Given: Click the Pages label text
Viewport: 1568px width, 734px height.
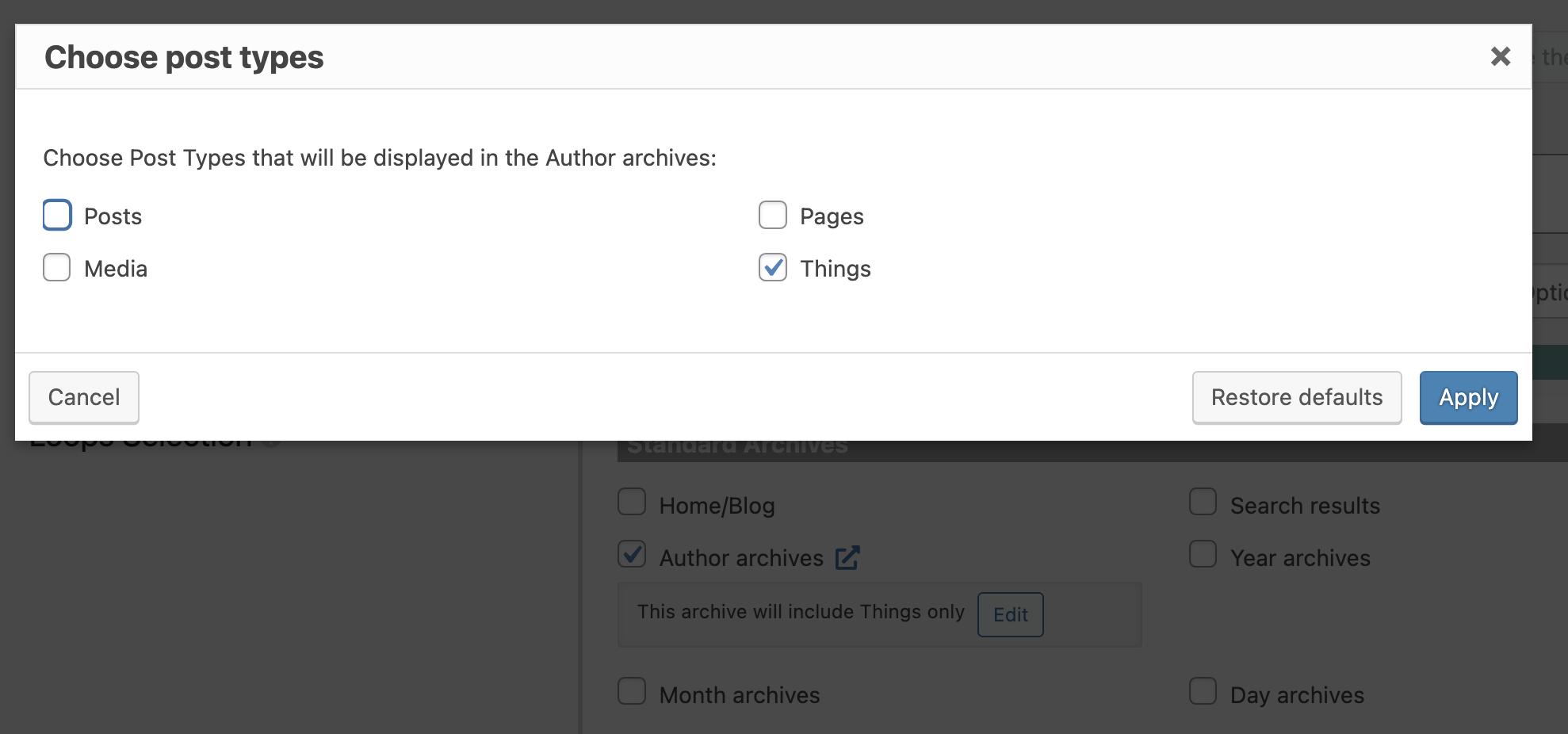Looking at the screenshot, I should click(x=832, y=216).
